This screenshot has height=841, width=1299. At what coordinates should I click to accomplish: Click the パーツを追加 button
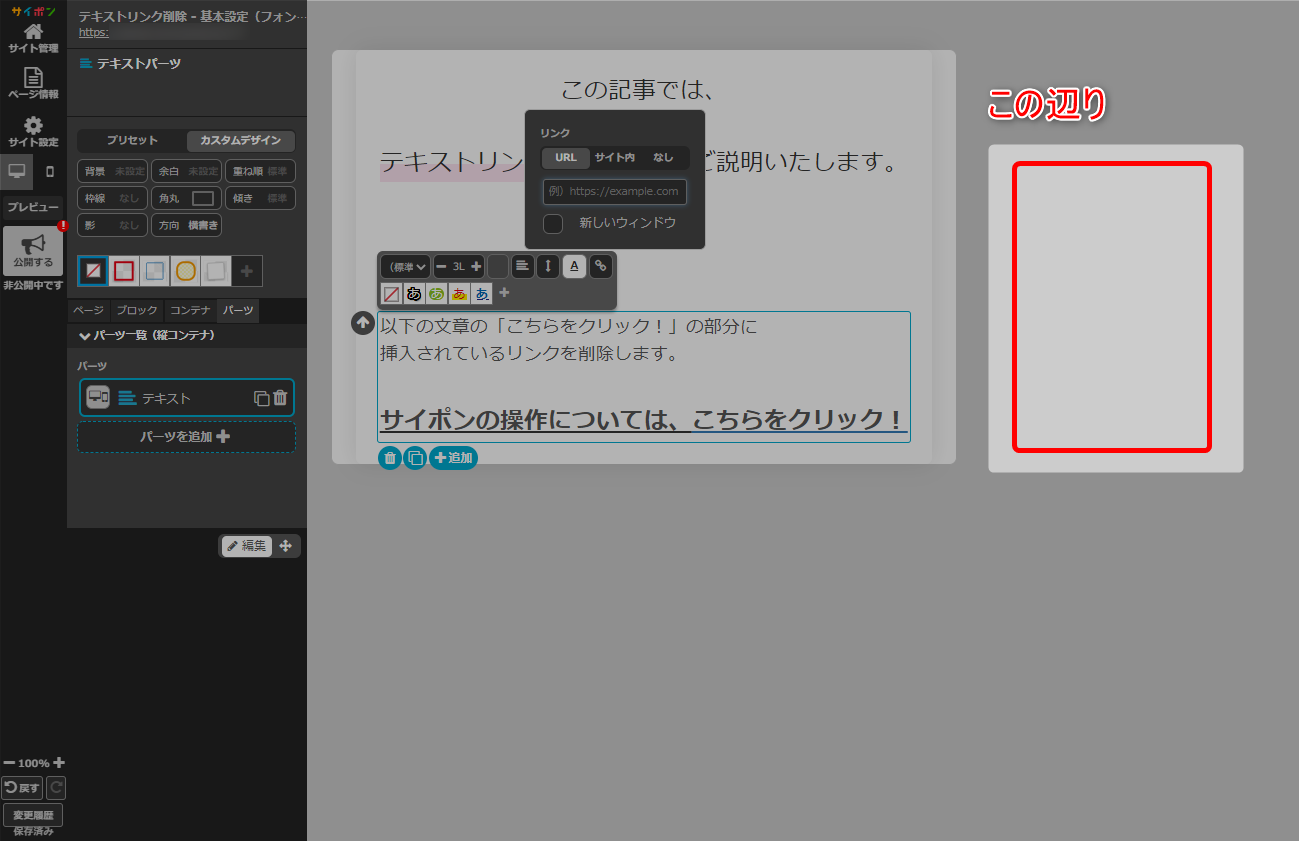(x=187, y=437)
